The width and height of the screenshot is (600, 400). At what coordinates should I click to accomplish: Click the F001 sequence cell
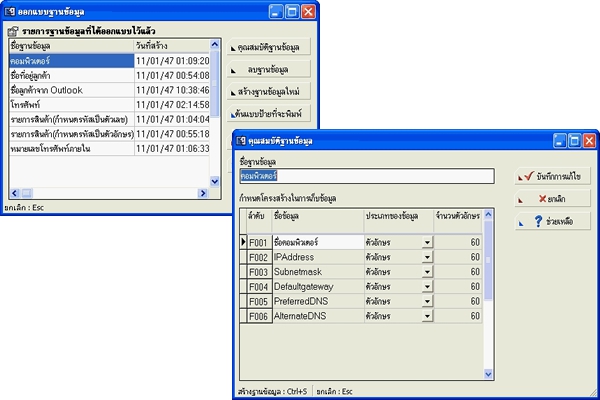pos(259,242)
